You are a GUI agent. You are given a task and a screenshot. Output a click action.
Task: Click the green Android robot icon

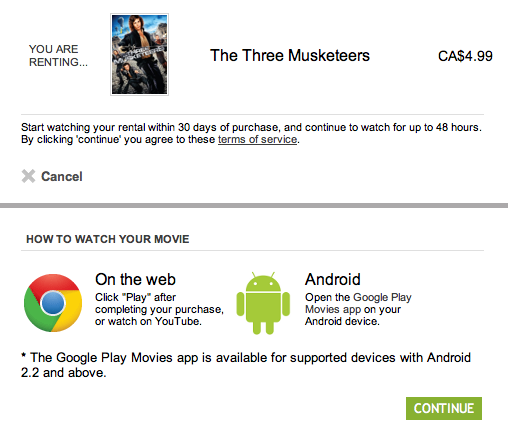tap(263, 303)
